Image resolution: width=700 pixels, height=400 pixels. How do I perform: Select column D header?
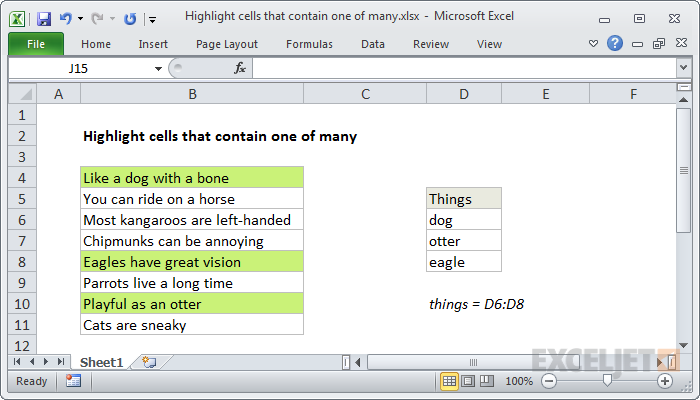tap(464, 94)
